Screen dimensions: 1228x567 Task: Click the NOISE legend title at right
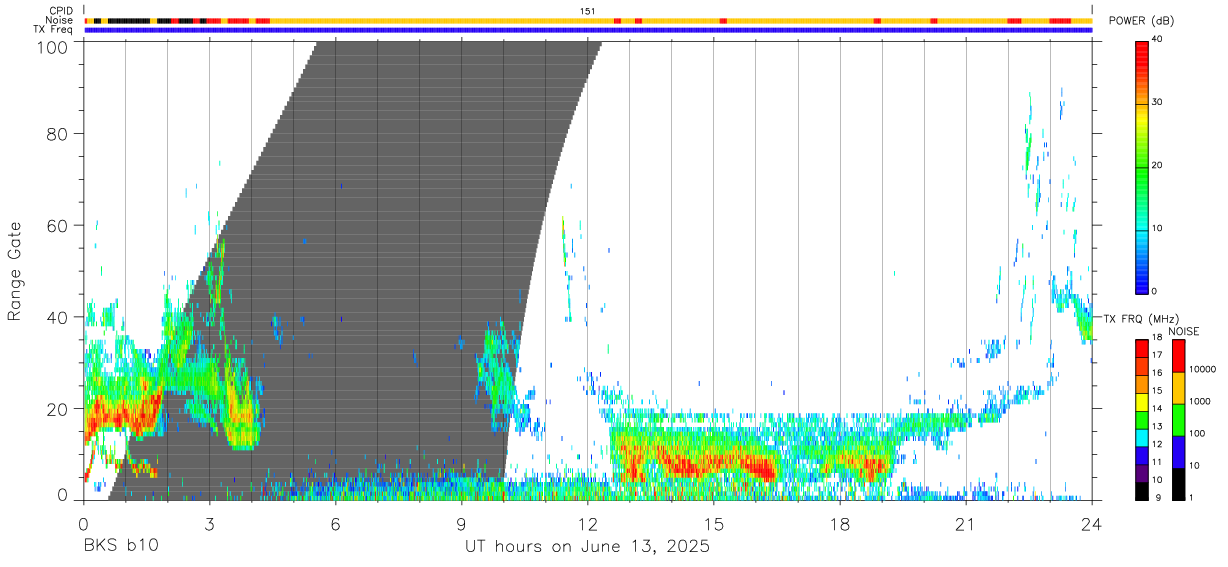pyautogui.click(x=1184, y=331)
